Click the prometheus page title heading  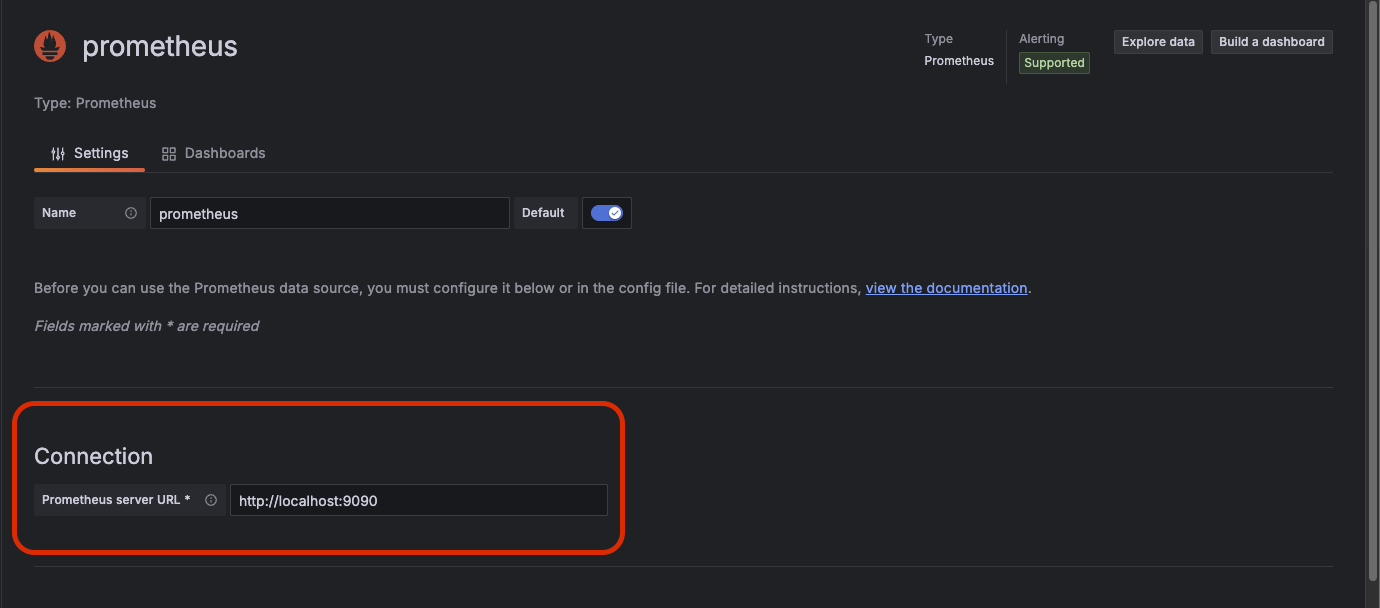click(x=160, y=46)
